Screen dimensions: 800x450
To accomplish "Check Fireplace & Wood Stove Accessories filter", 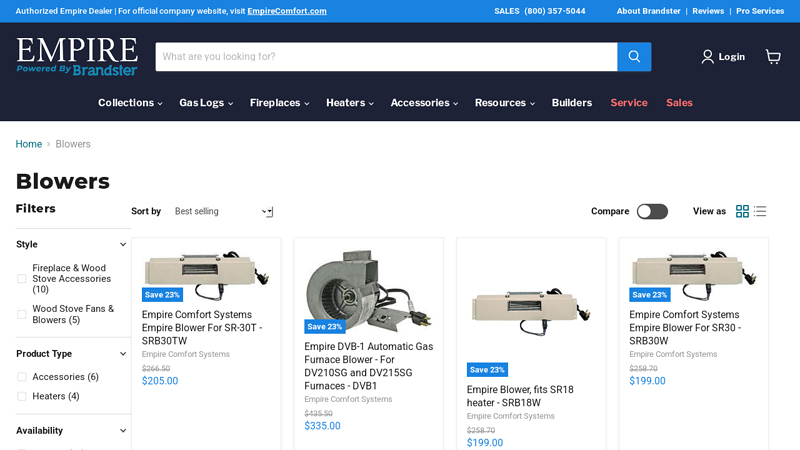I will tap(21, 279).
